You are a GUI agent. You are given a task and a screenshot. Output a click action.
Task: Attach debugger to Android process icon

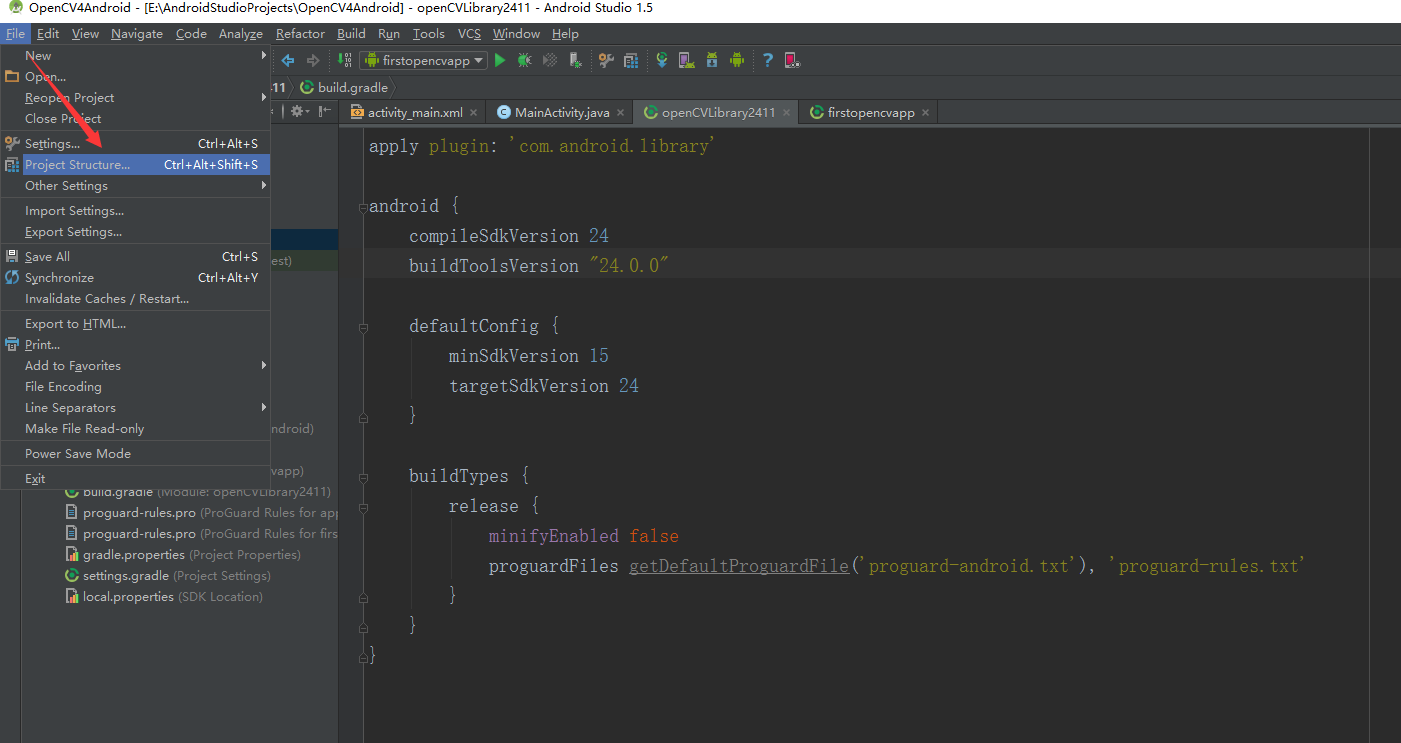(575, 60)
